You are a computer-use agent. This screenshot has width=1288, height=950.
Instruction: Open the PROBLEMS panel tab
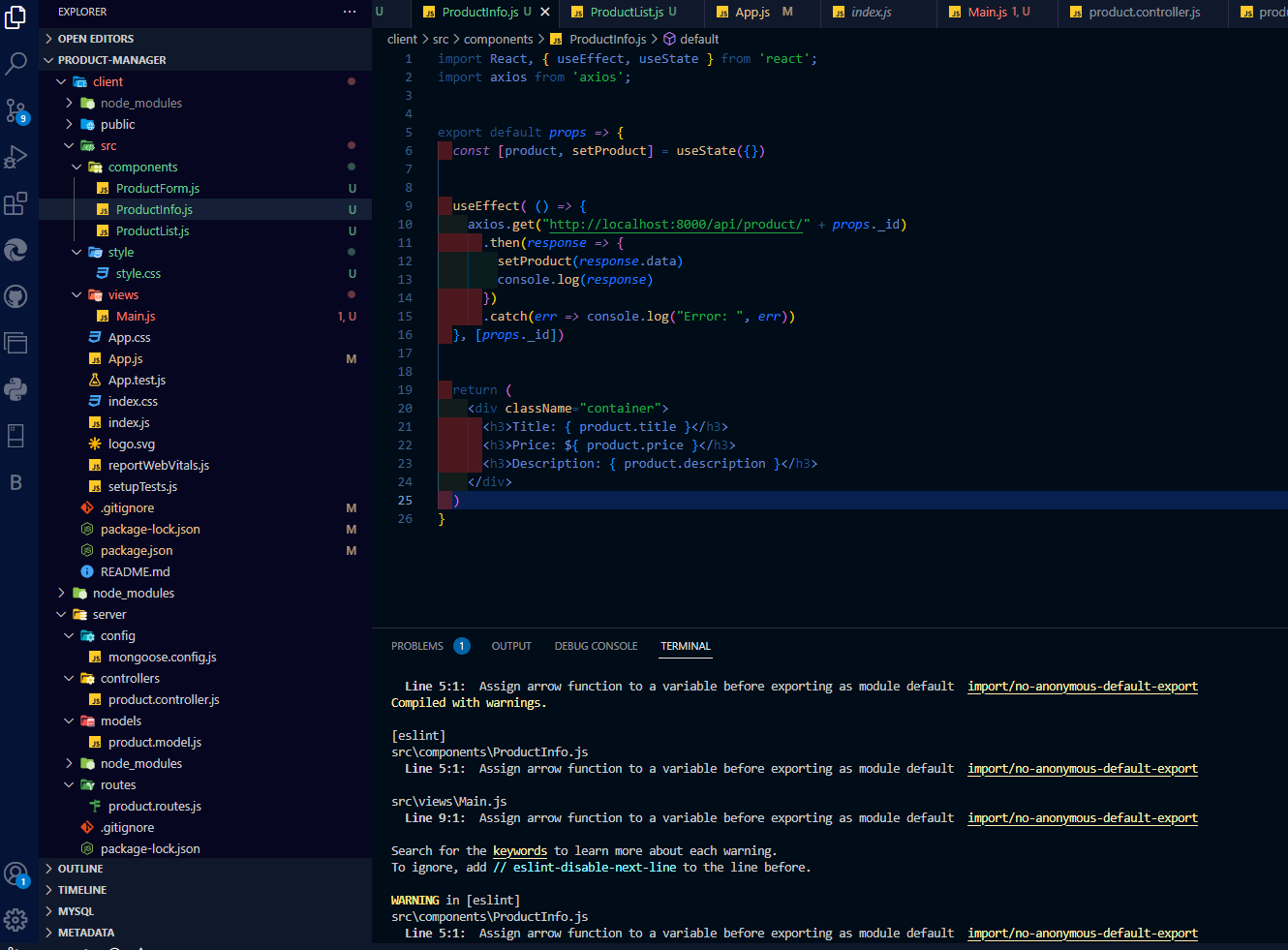point(416,645)
